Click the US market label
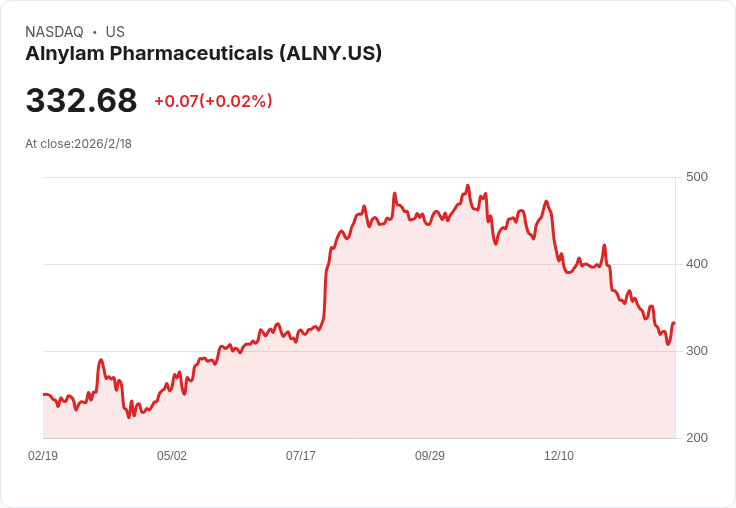 (x=115, y=32)
